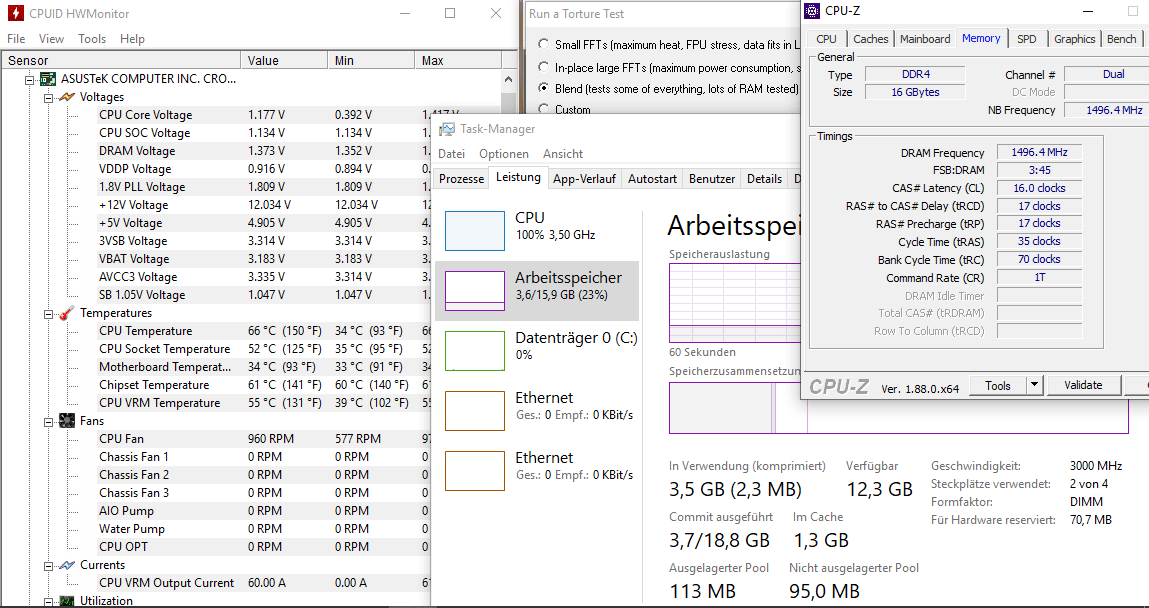Image resolution: width=1149 pixels, height=608 pixels.
Task: Select the Small FFTs radio option
Action: (x=543, y=45)
